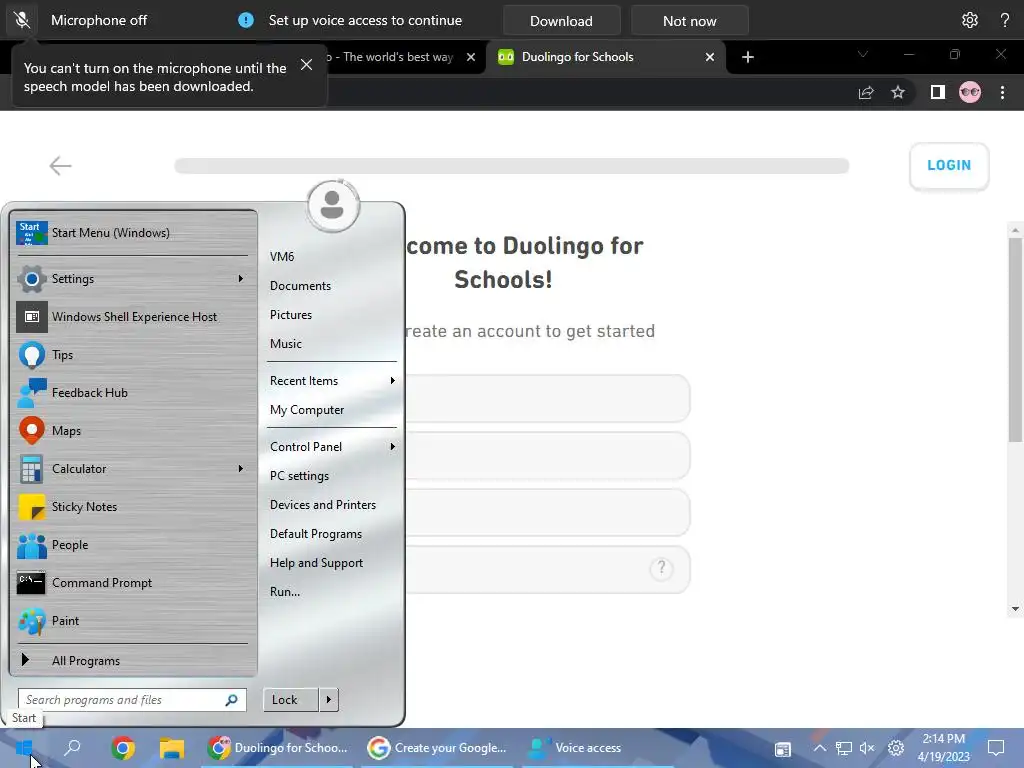Launch Maps app

131,431
